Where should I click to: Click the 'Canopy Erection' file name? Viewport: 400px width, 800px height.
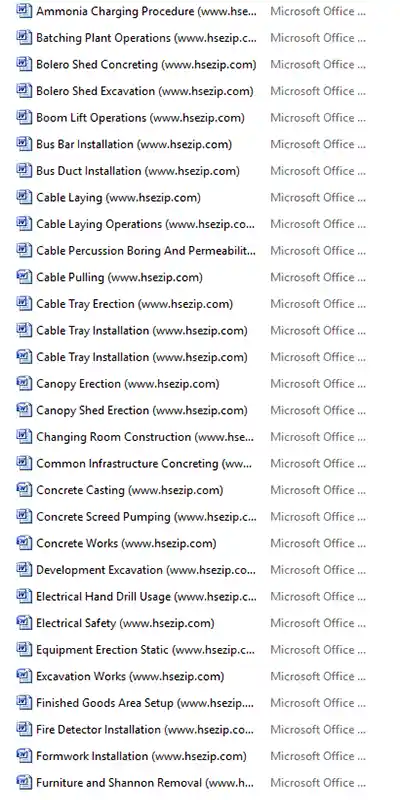[128, 384]
